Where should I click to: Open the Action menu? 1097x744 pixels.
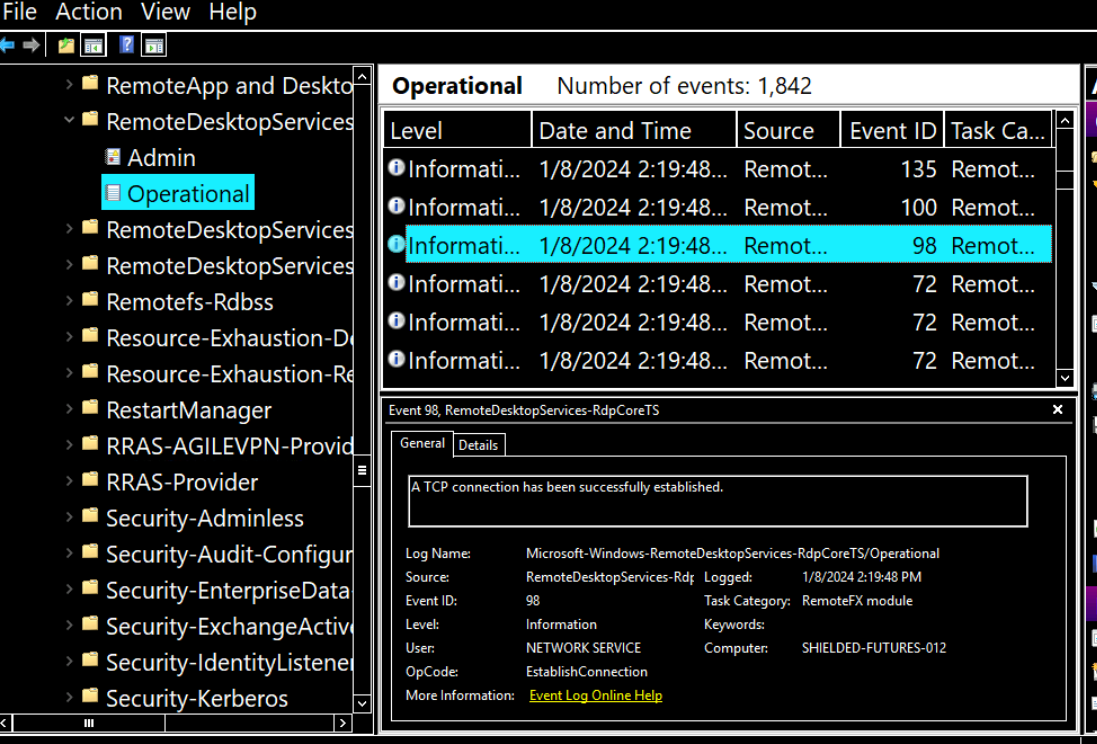89,12
